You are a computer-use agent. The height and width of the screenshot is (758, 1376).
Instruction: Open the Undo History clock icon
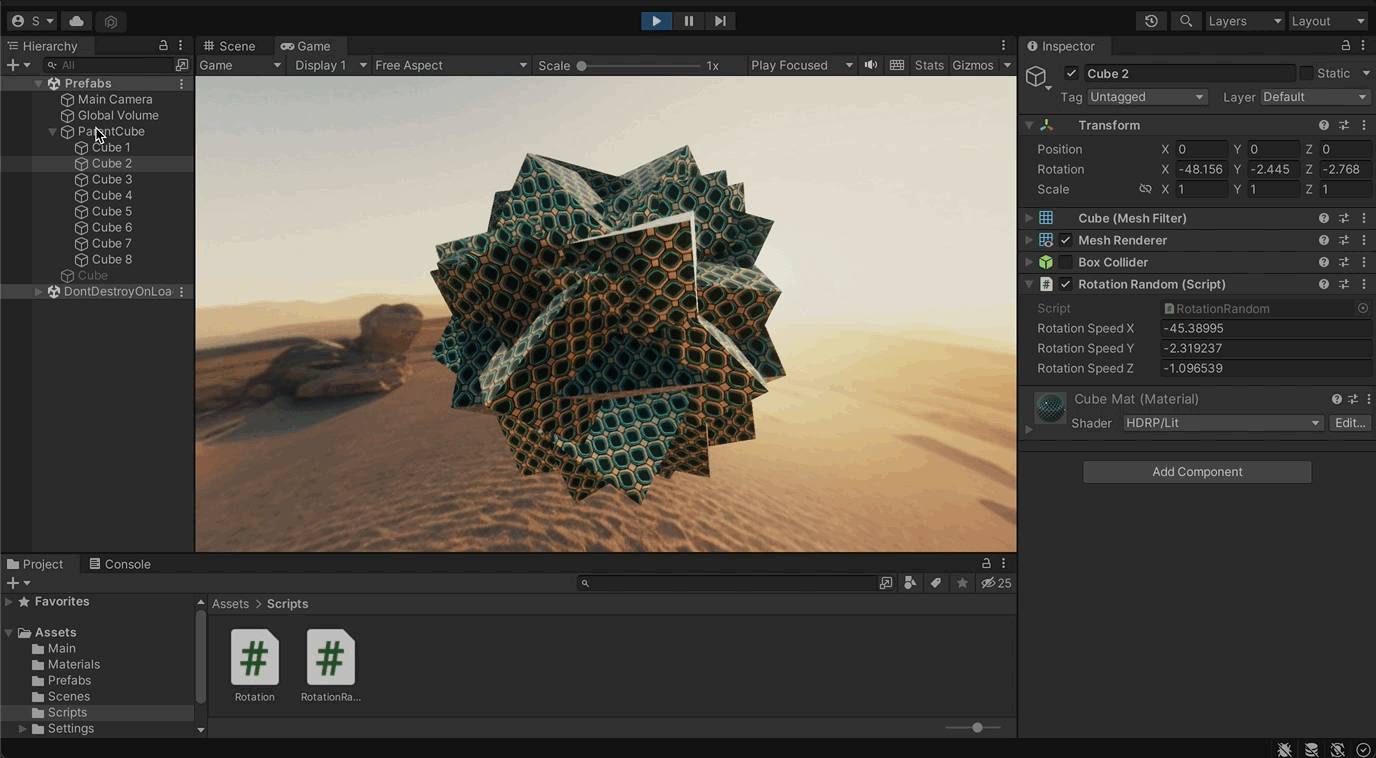pos(1151,21)
